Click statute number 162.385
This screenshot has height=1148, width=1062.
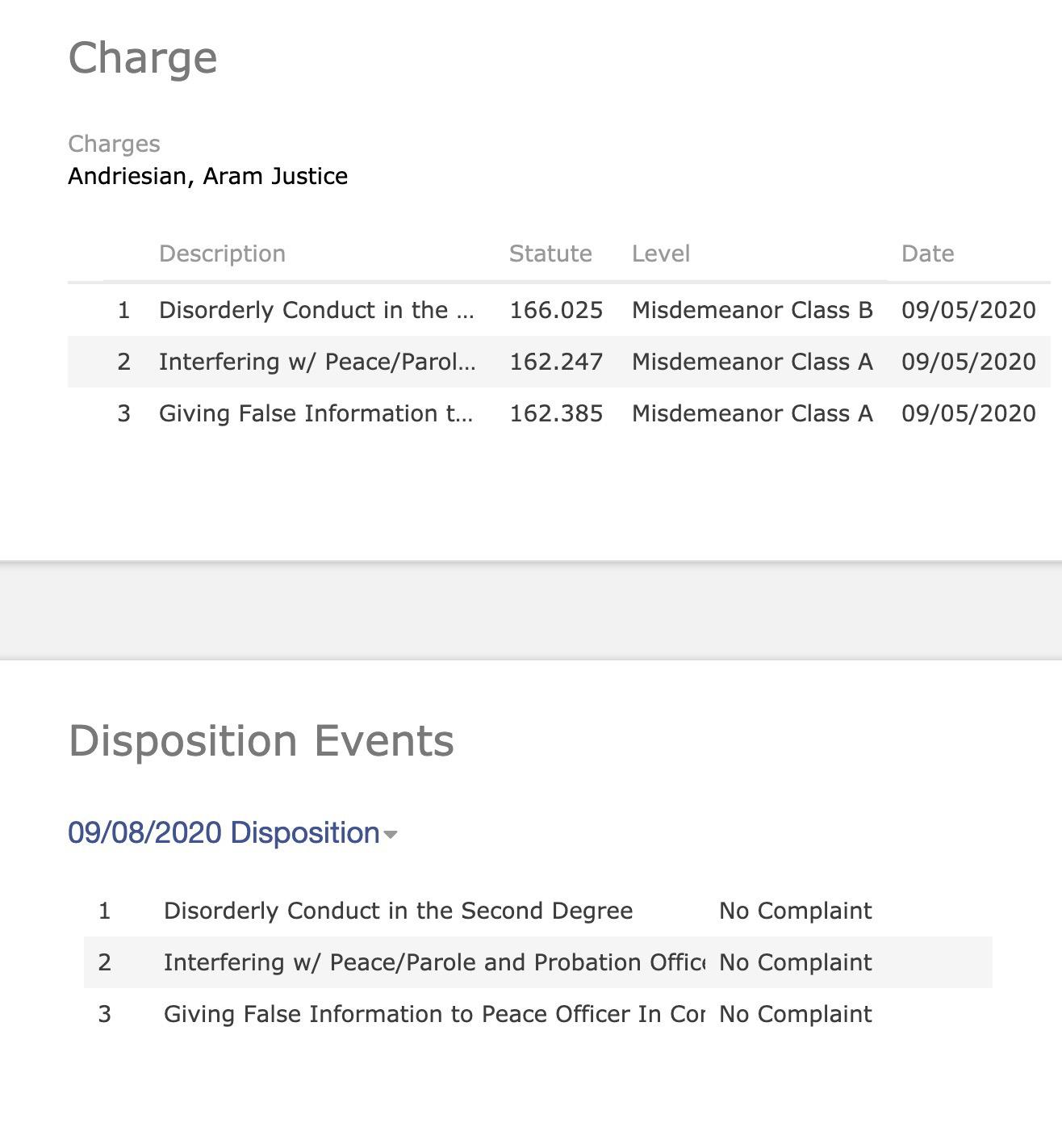click(x=556, y=413)
